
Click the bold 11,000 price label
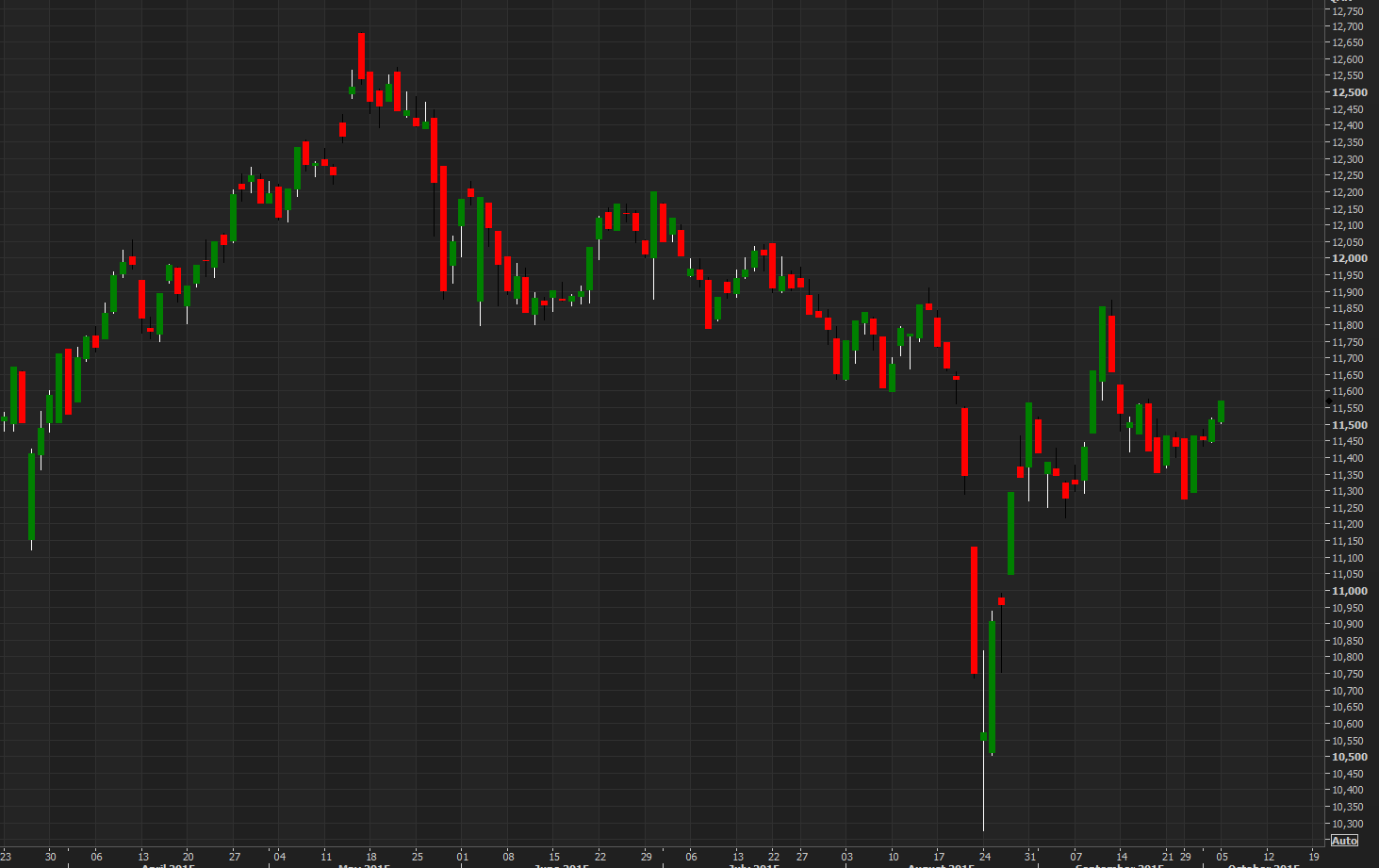click(x=1349, y=591)
